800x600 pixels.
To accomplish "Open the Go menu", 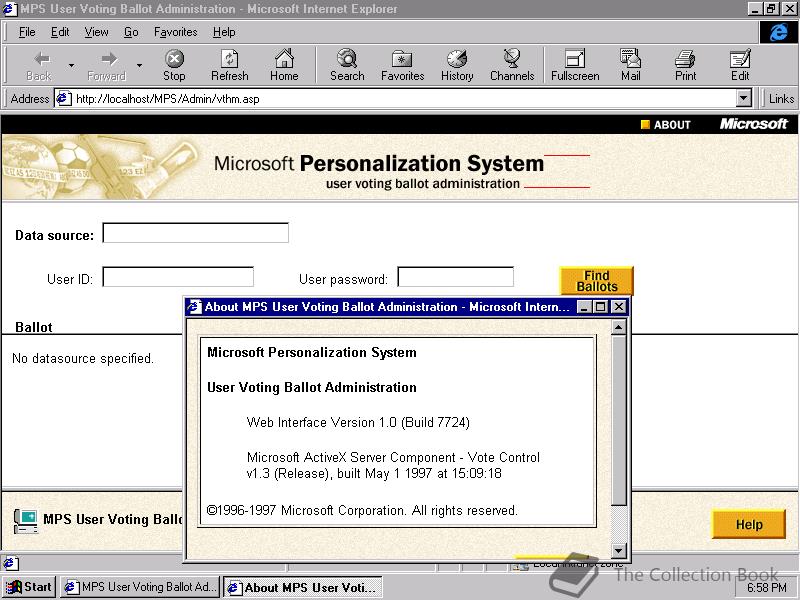I will 131,32.
